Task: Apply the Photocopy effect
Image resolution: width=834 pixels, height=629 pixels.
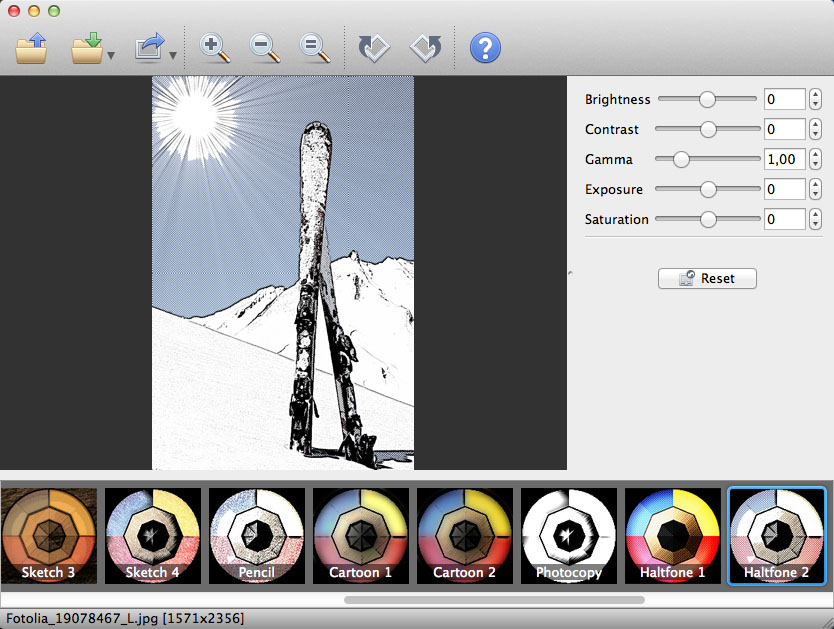Action: [569, 536]
